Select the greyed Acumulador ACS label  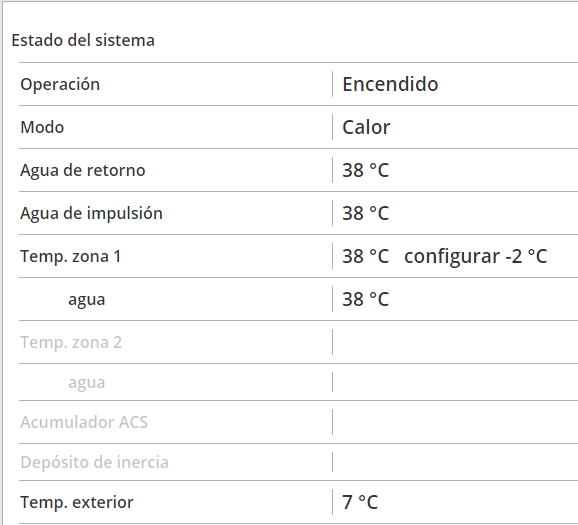[84, 422]
